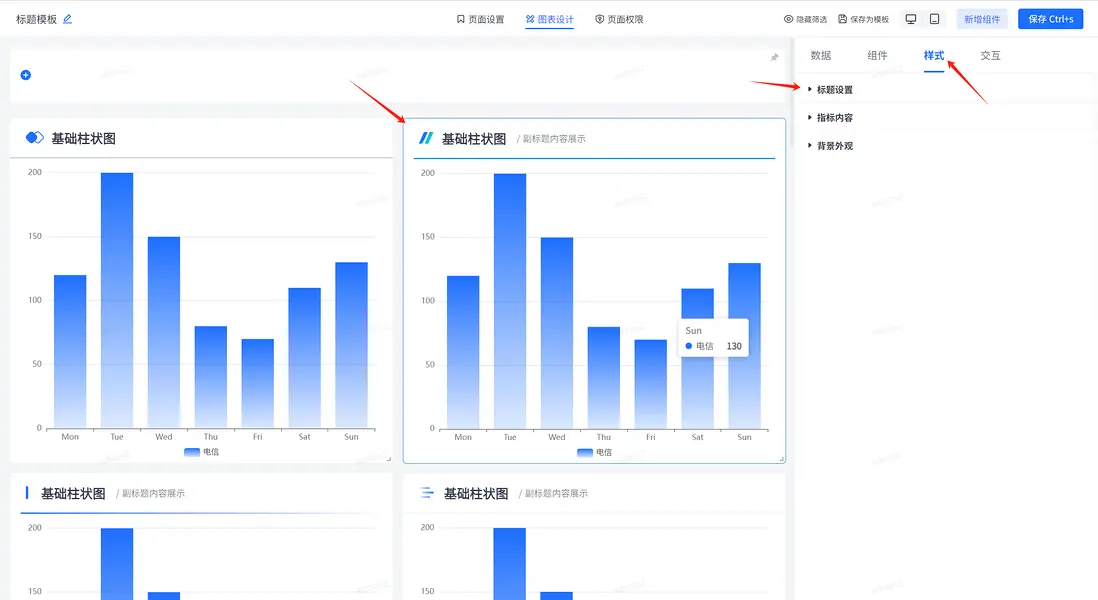The width and height of the screenshot is (1098, 600).
Task: Open the 交互 panel tab
Action: (x=990, y=55)
